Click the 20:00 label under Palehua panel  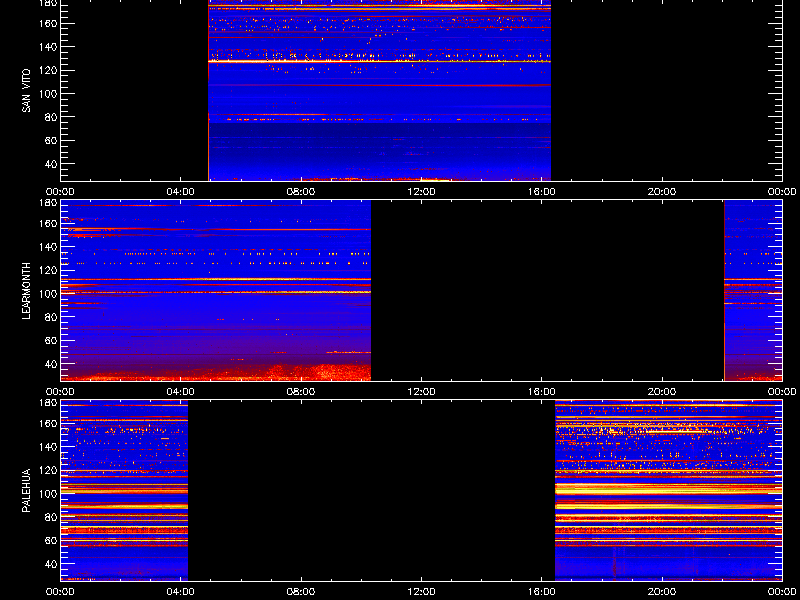point(662,592)
